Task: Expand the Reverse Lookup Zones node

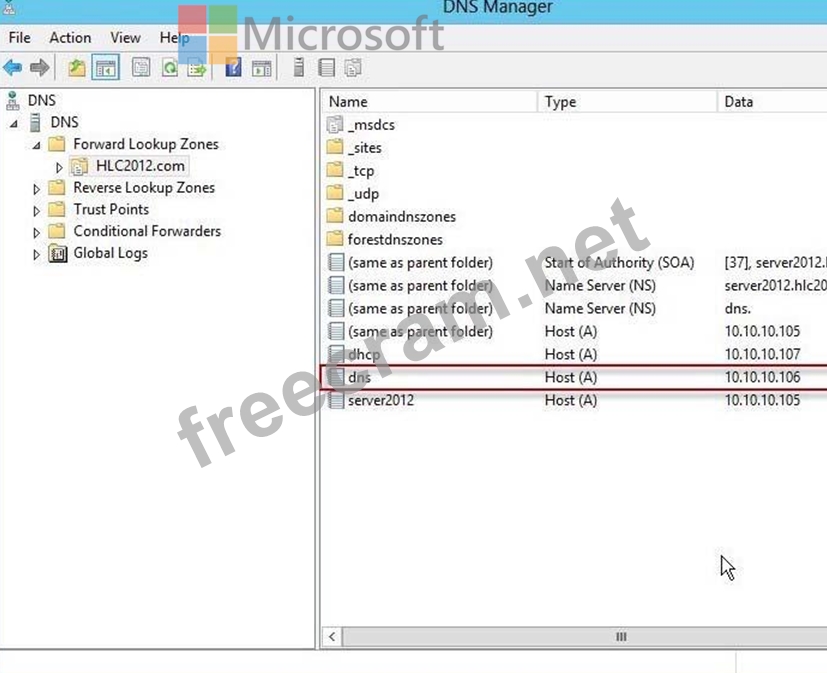Action: click(36, 189)
